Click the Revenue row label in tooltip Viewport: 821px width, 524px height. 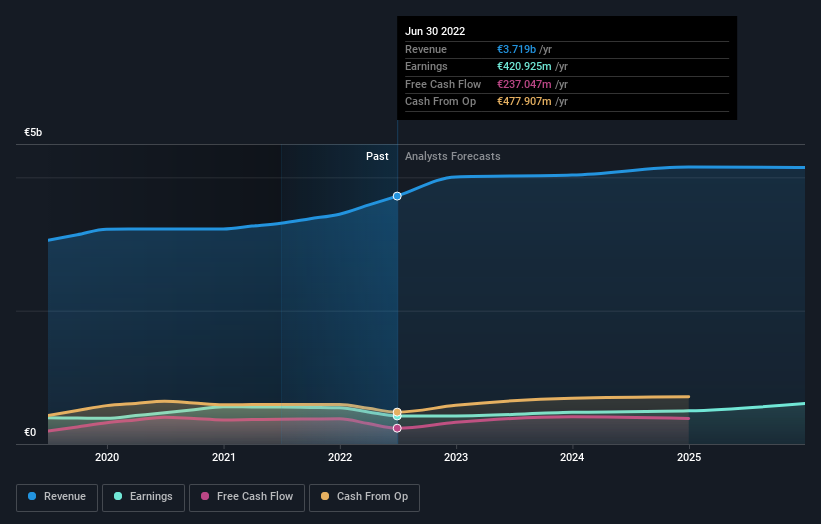point(426,49)
